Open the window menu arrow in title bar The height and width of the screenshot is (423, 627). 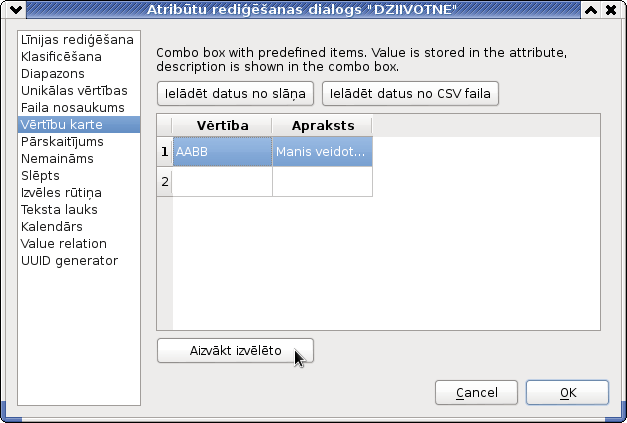coord(16,10)
